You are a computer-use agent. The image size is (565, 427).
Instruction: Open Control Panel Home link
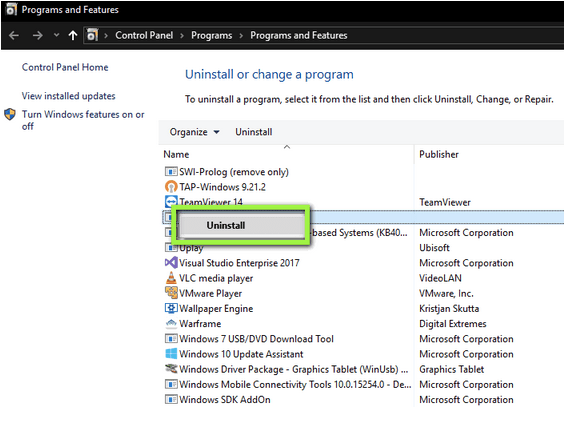pyautogui.click(x=65, y=67)
